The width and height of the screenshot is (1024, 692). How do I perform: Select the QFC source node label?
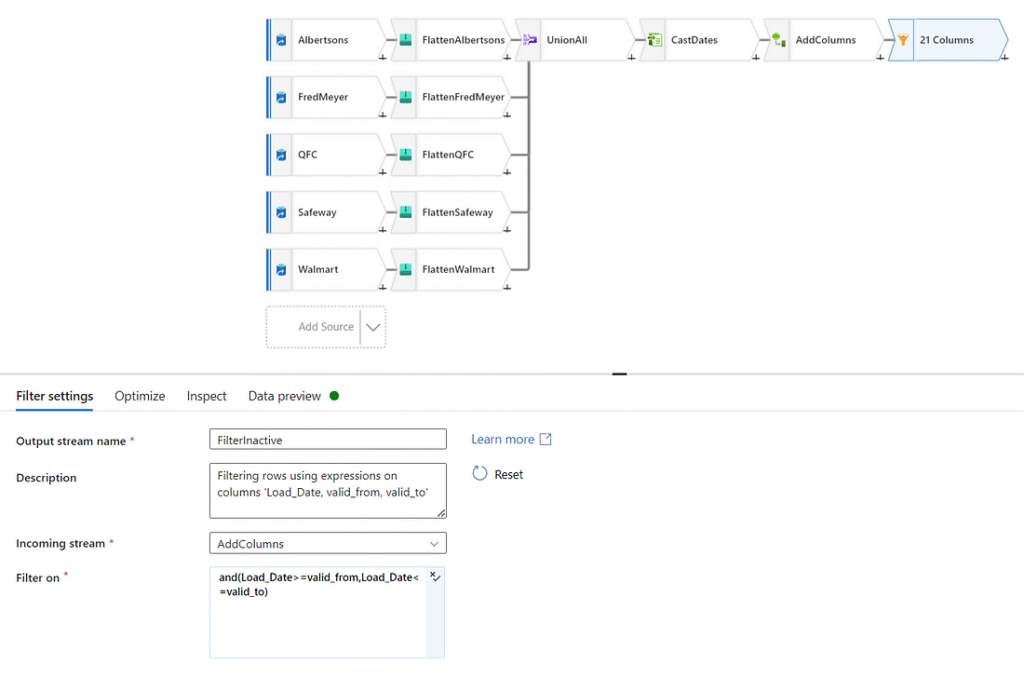pyautogui.click(x=308, y=155)
